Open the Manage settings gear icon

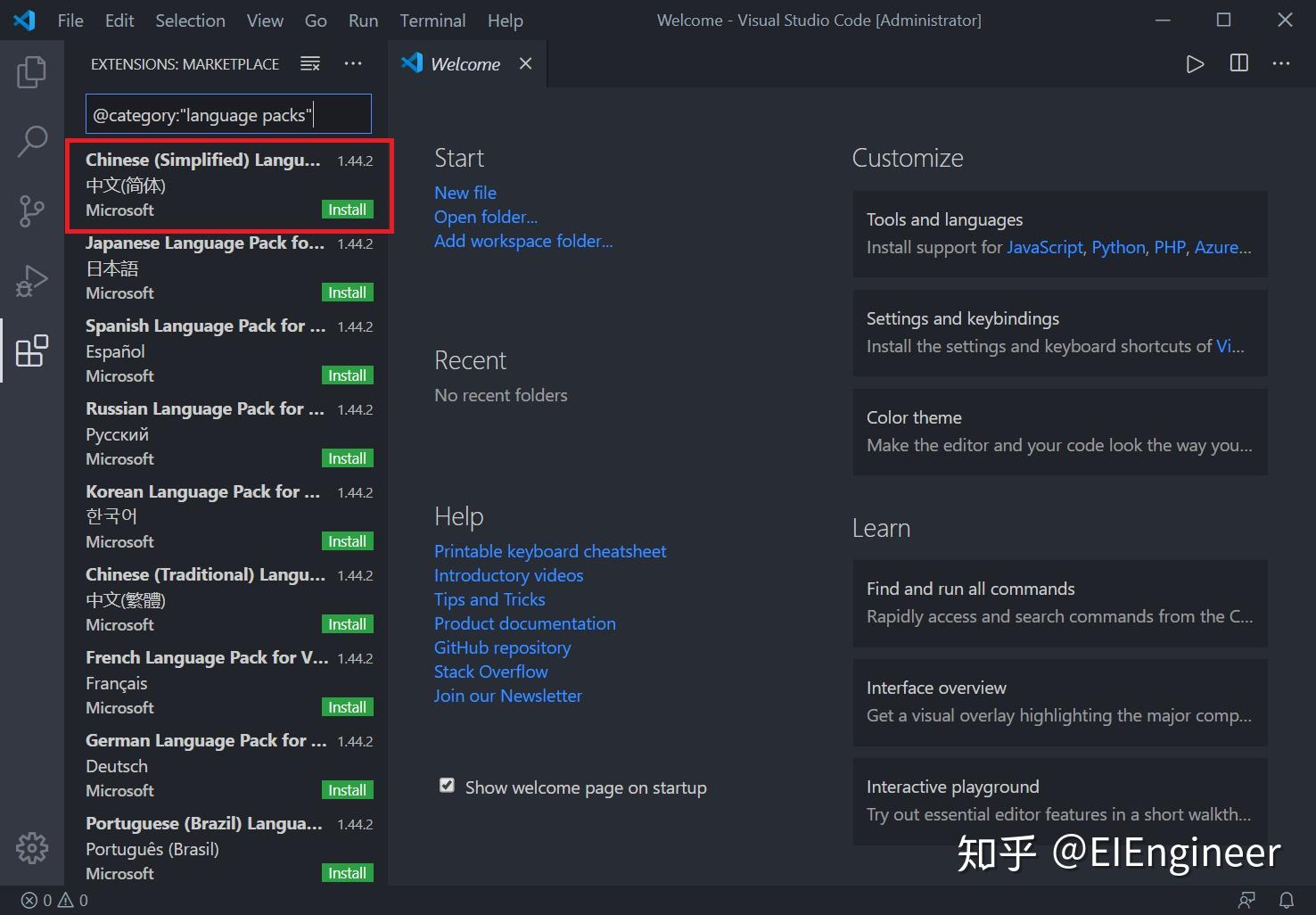[32, 848]
